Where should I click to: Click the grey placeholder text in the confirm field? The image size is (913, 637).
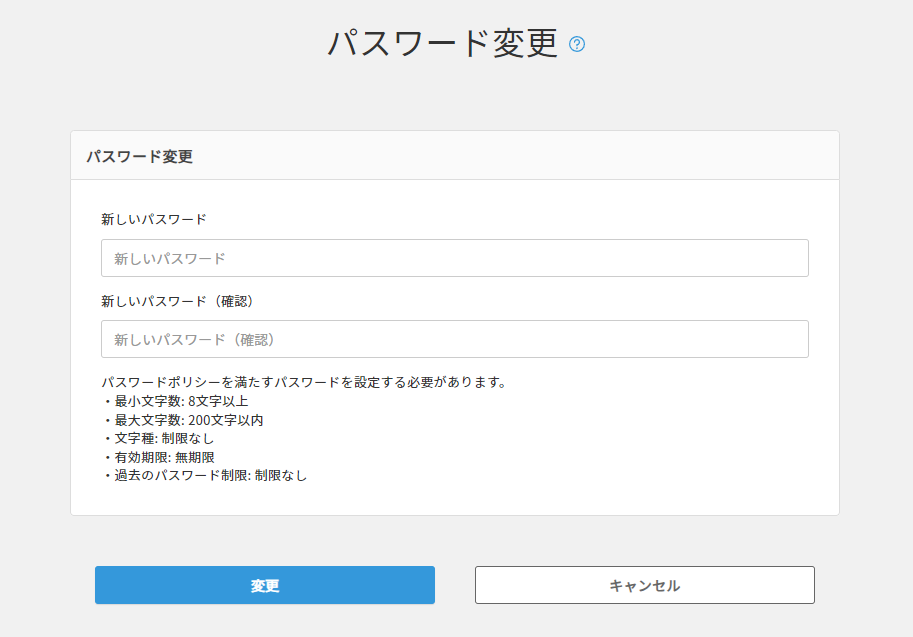click(x=194, y=339)
